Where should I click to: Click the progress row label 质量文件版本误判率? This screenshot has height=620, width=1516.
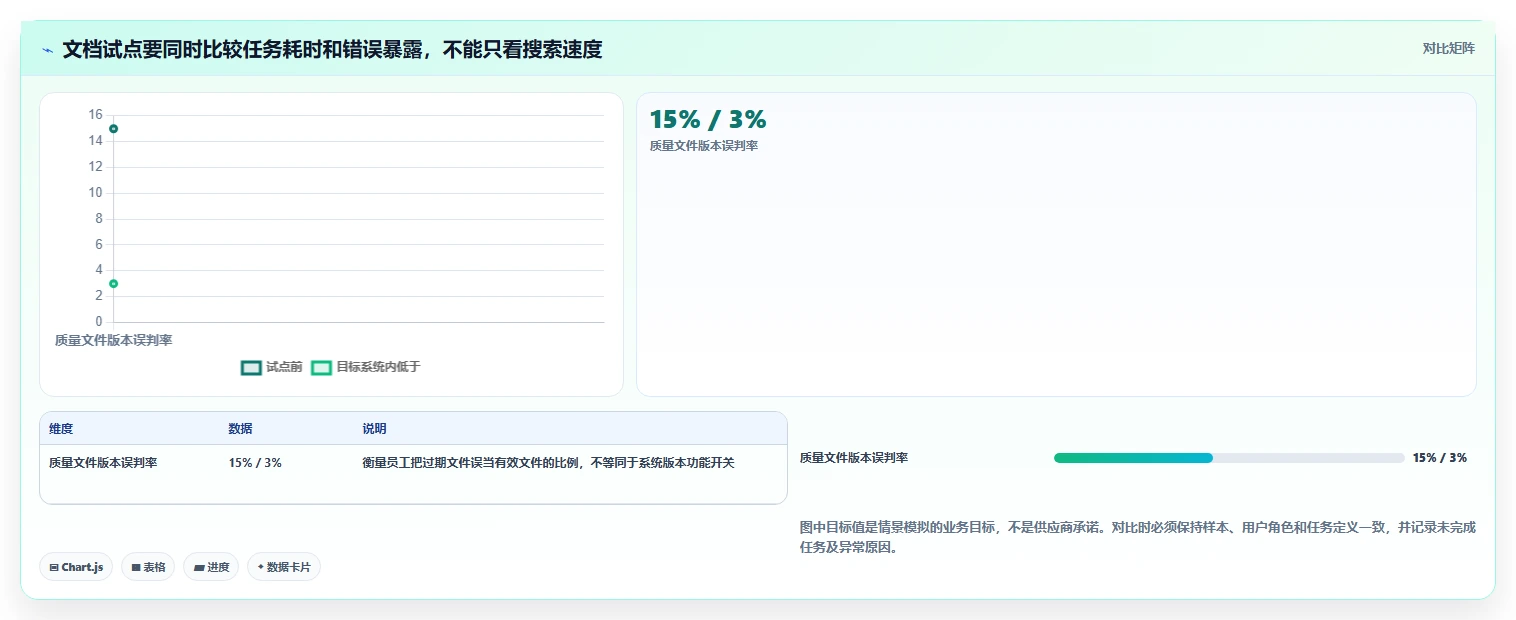pyautogui.click(x=854, y=458)
